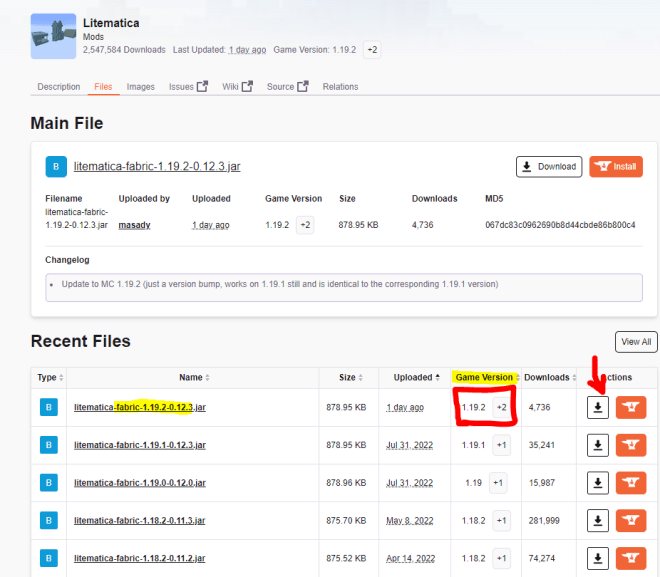Install the 1.19.2-0.12.3 file with orange icon
The height and width of the screenshot is (577, 660).
point(631,407)
